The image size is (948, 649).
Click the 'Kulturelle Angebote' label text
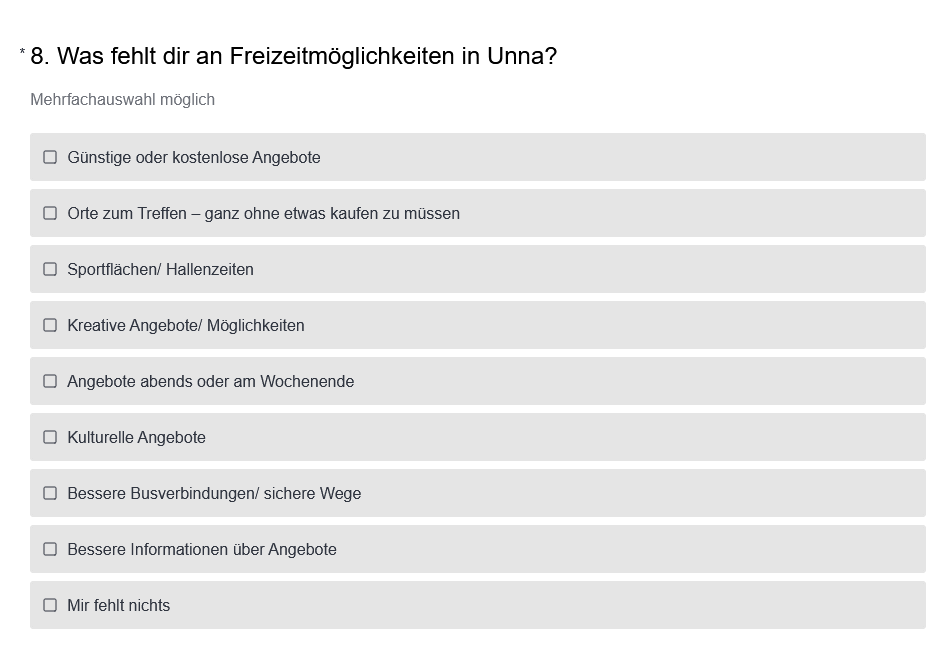coord(136,438)
